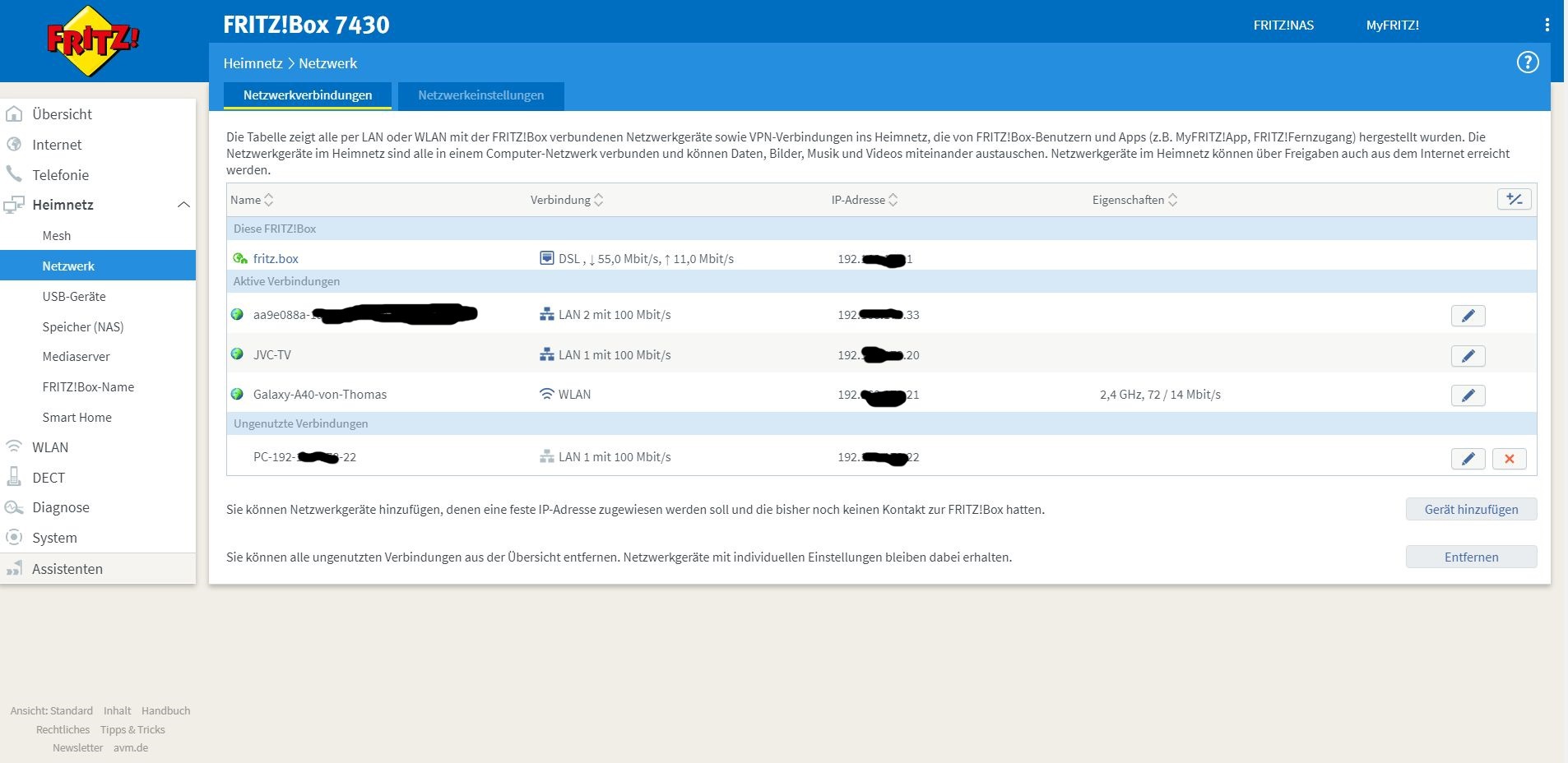This screenshot has height=763, width=1568.
Task: Sort table by Eigenschaften column
Action: [1135, 200]
